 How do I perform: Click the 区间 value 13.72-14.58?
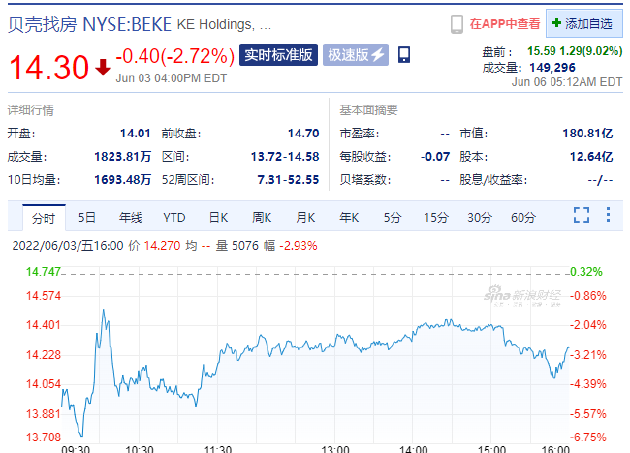tap(285, 156)
